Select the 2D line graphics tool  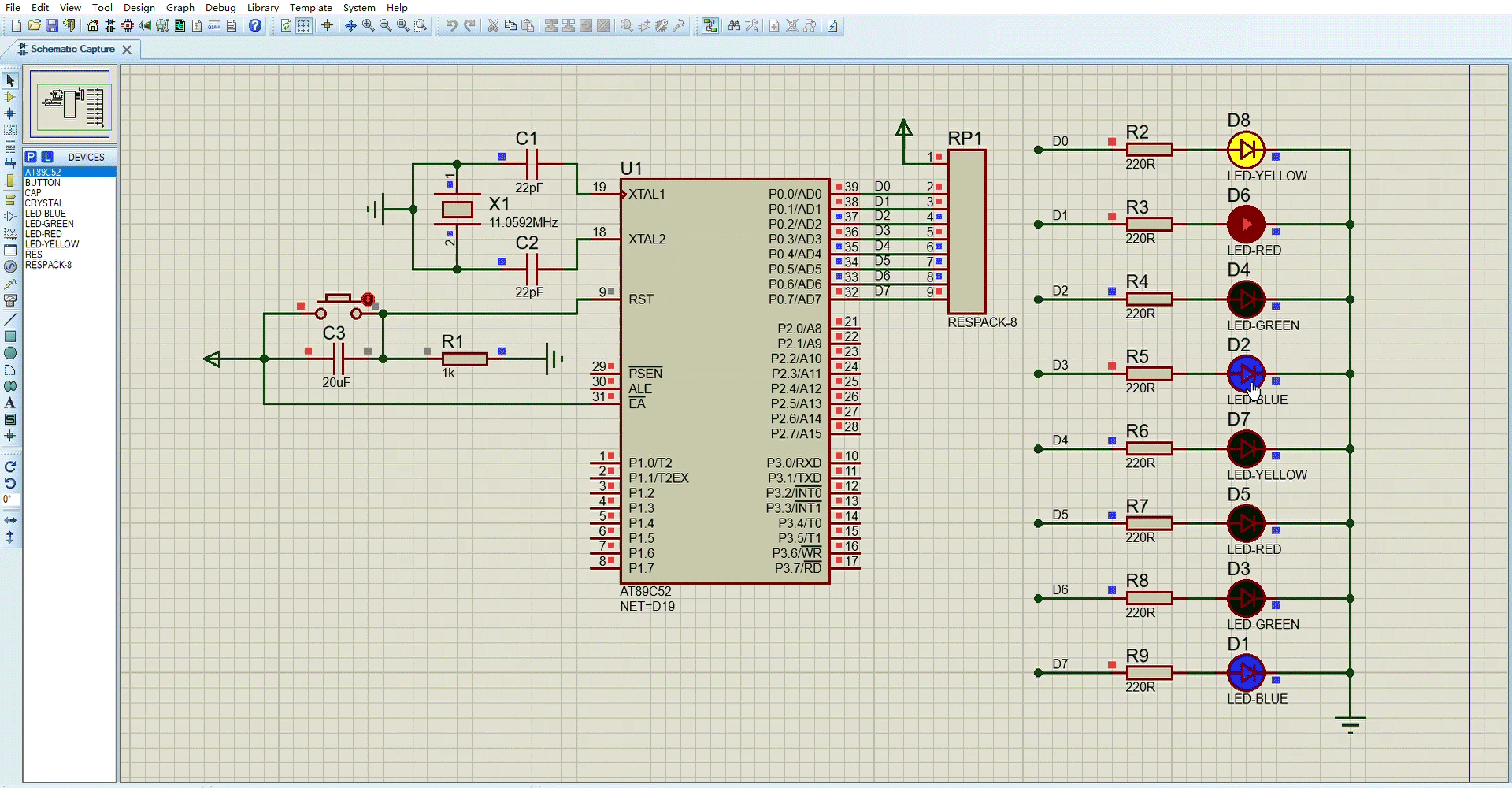(10, 320)
